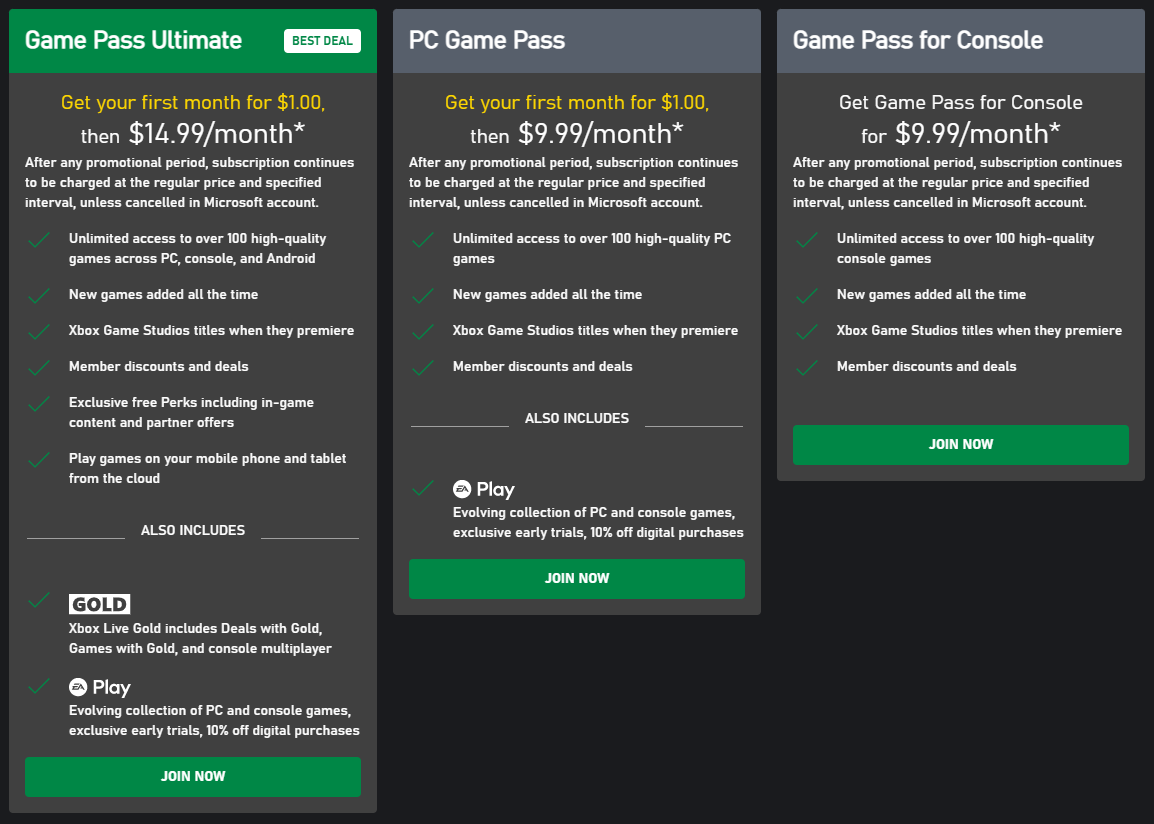The image size is (1154, 824).
Task: Click EA Play logo in PC Game Pass
Action: (x=484, y=489)
